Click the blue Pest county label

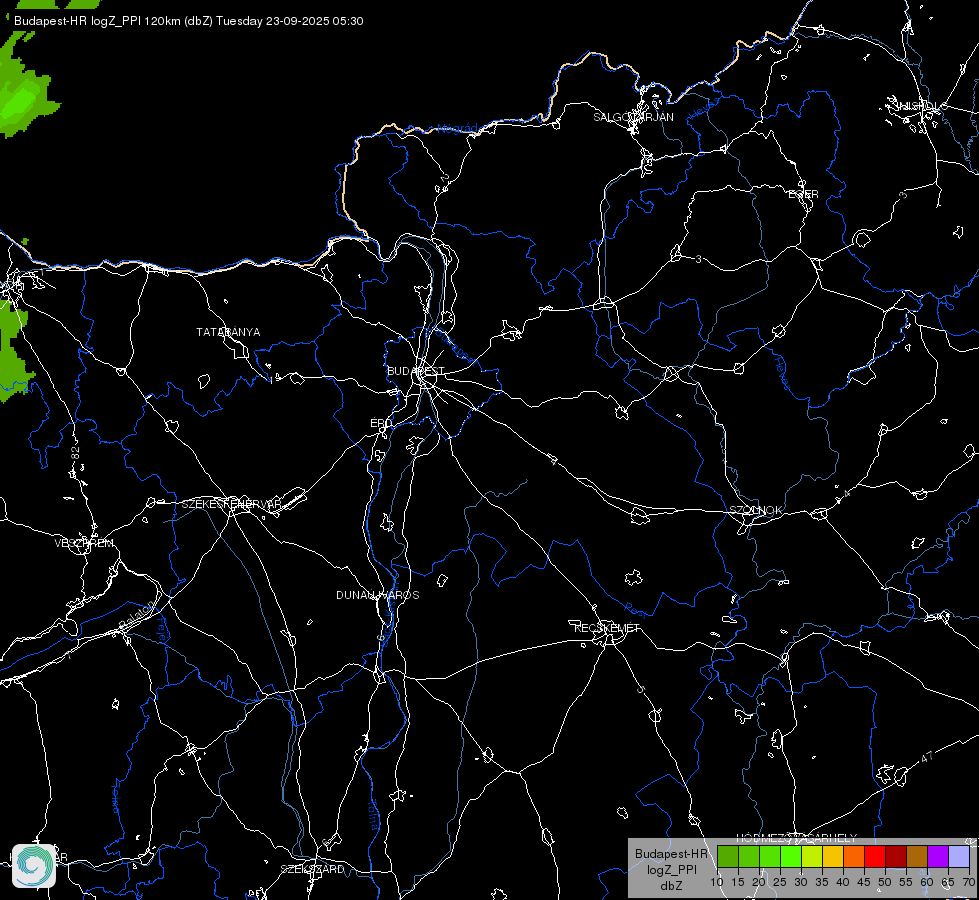pos(637,609)
